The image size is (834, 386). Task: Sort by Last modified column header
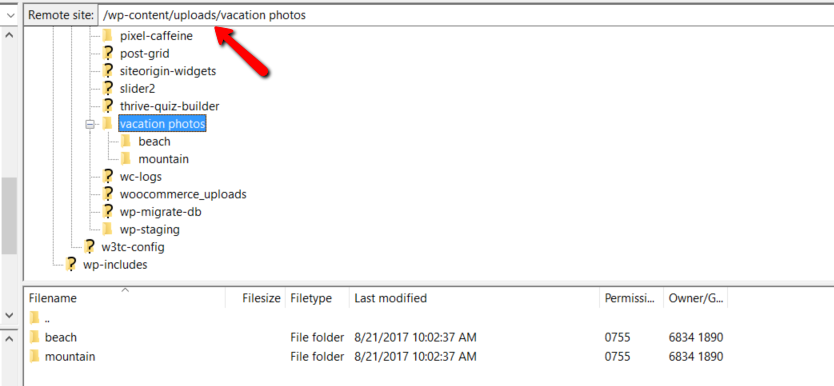point(474,298)
